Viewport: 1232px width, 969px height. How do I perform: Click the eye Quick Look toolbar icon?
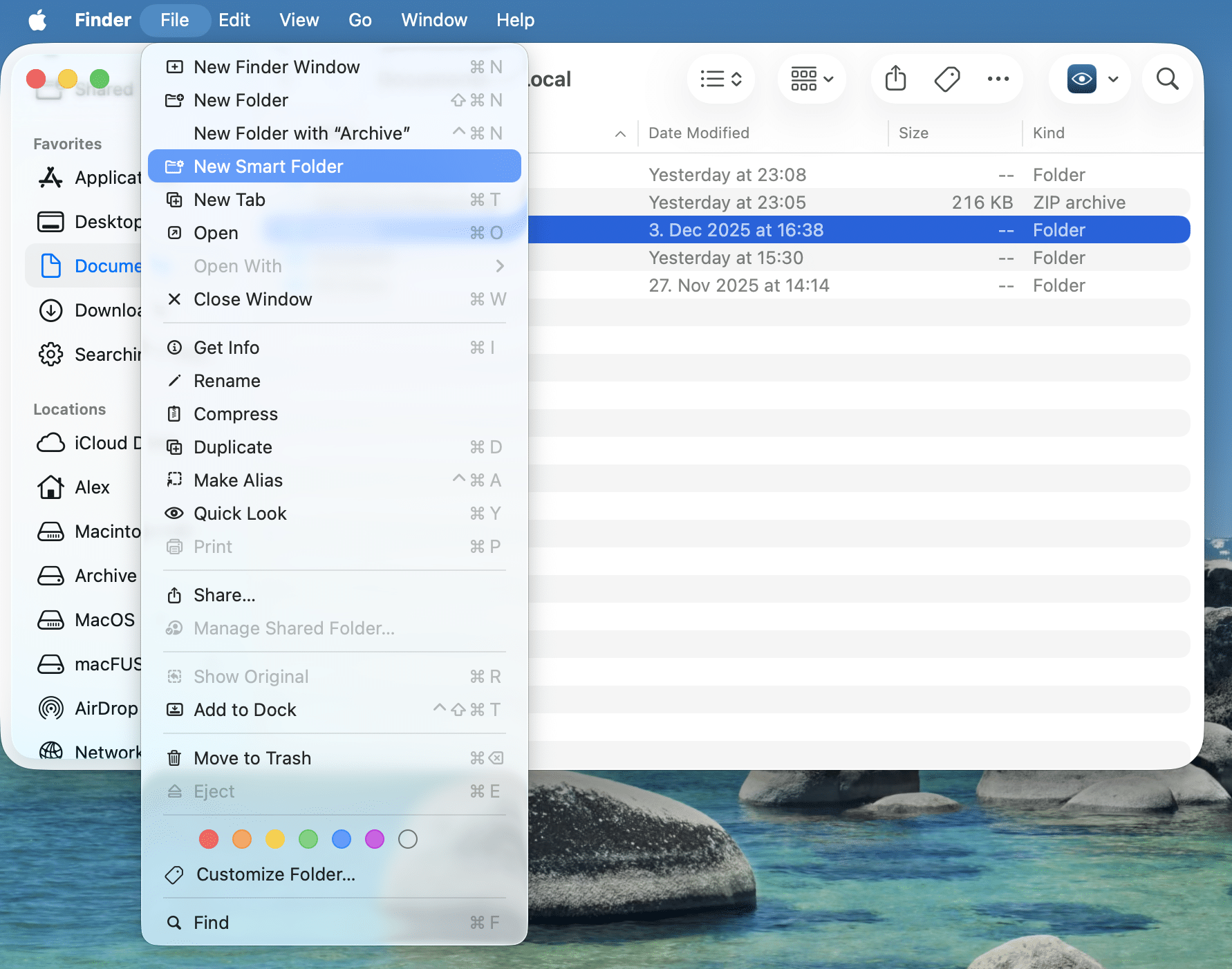pos(1081,79)
